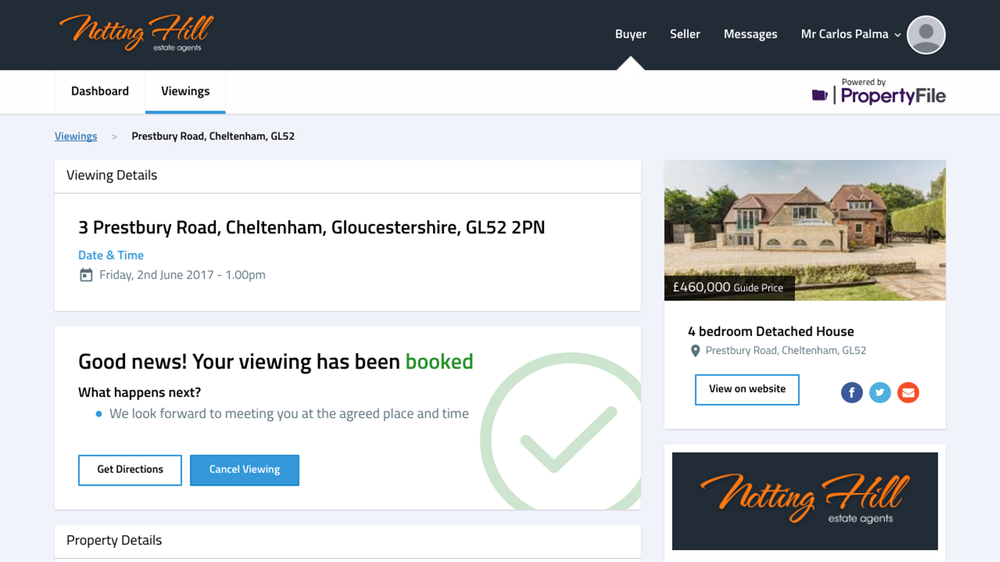This screenshot has width=1000, height=562.
Task: Click the email share icon
Action: click(908, 393)
